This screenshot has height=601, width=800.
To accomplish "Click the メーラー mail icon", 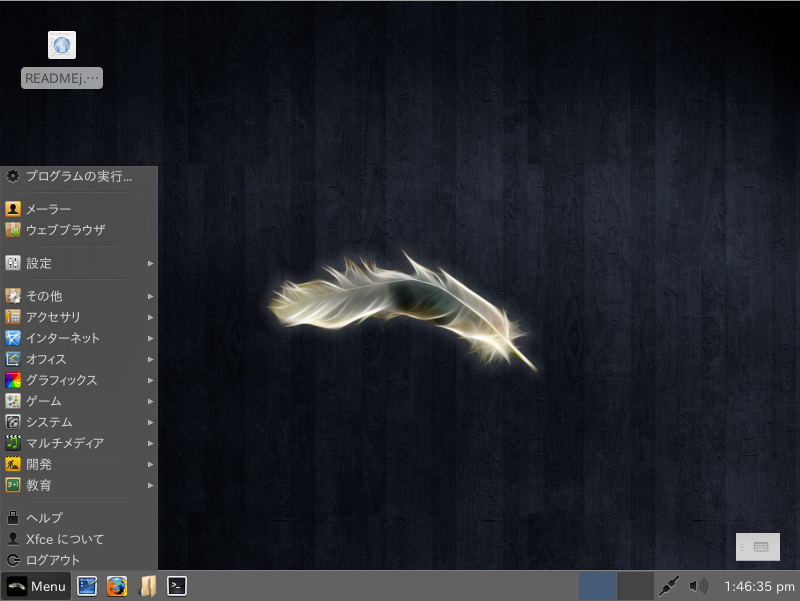I will coord(13,209).
